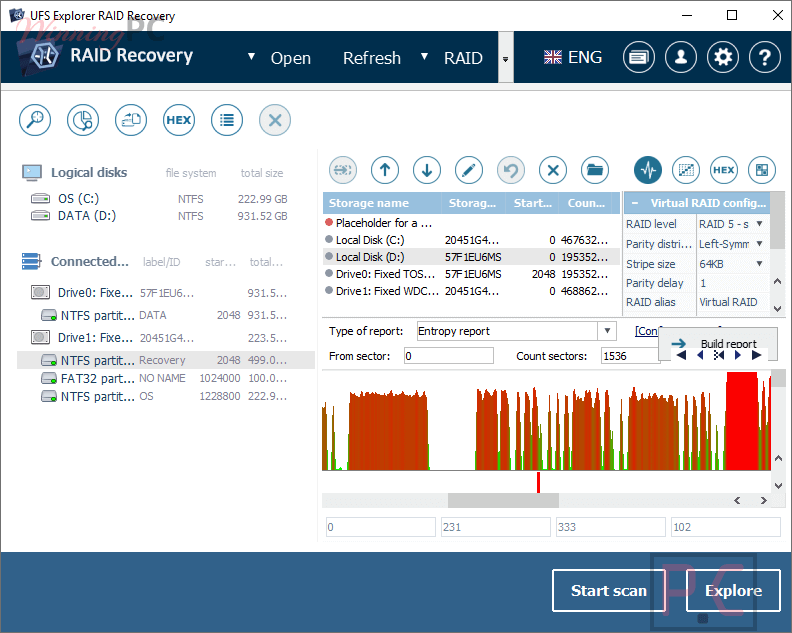792x633 pixels.
Task: Click the partition search pie-chart icon
Action: tap(83, 120)
